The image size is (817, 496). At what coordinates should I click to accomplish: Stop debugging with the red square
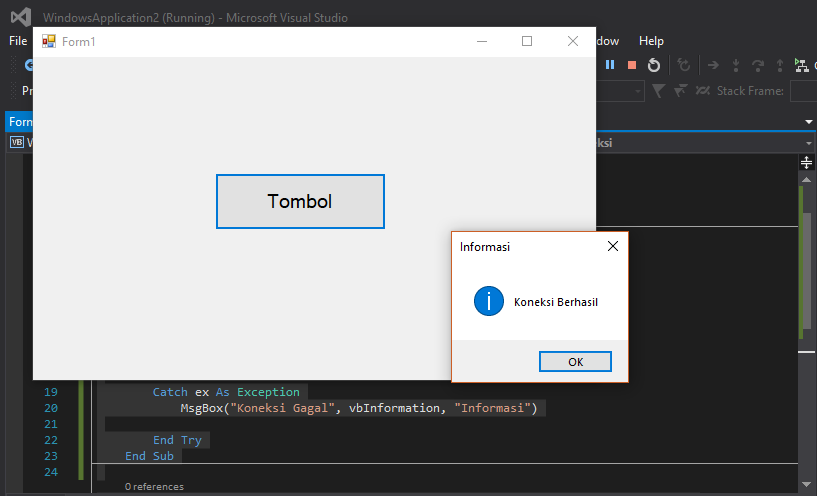tap(632, 65)
